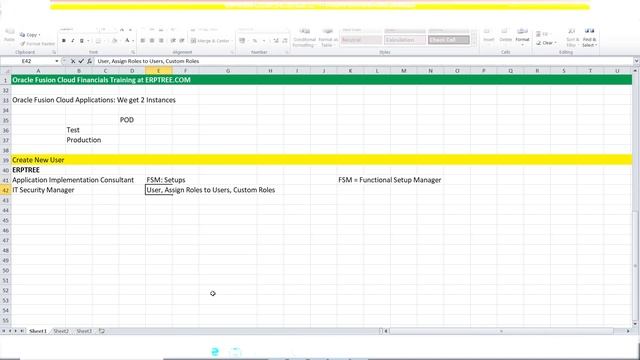Open Conditional Formatting menu
This screenshot has height=360, width=640.
tap(304, 38)
